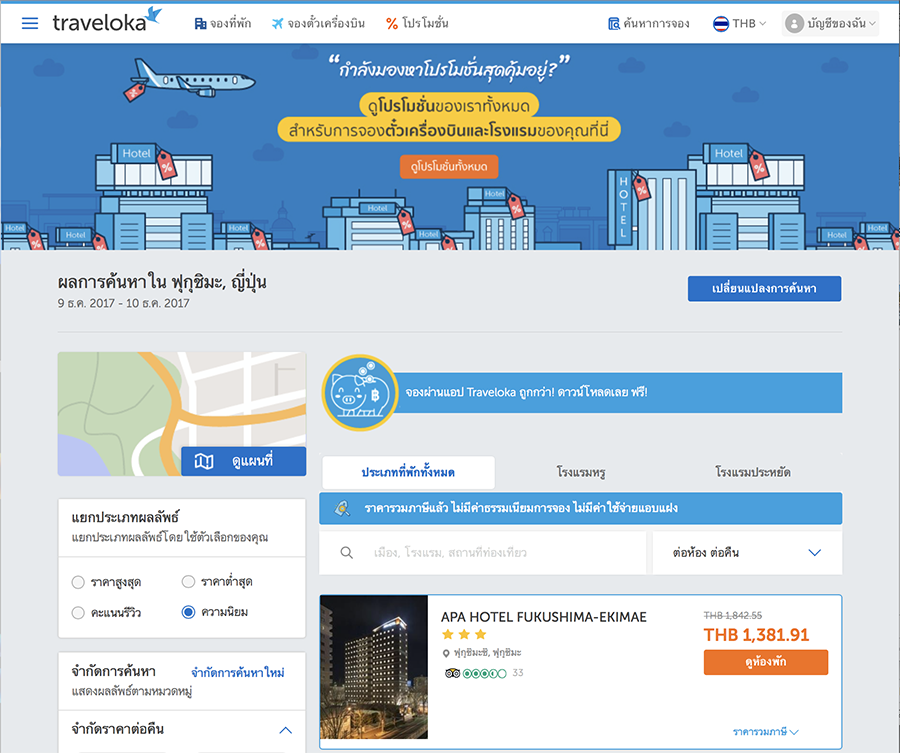This screenshot has width=900, height=753.
Task: Switch to the ประเภทที่พักทั้งหมด tab
Action: click(x=408, y=472)
